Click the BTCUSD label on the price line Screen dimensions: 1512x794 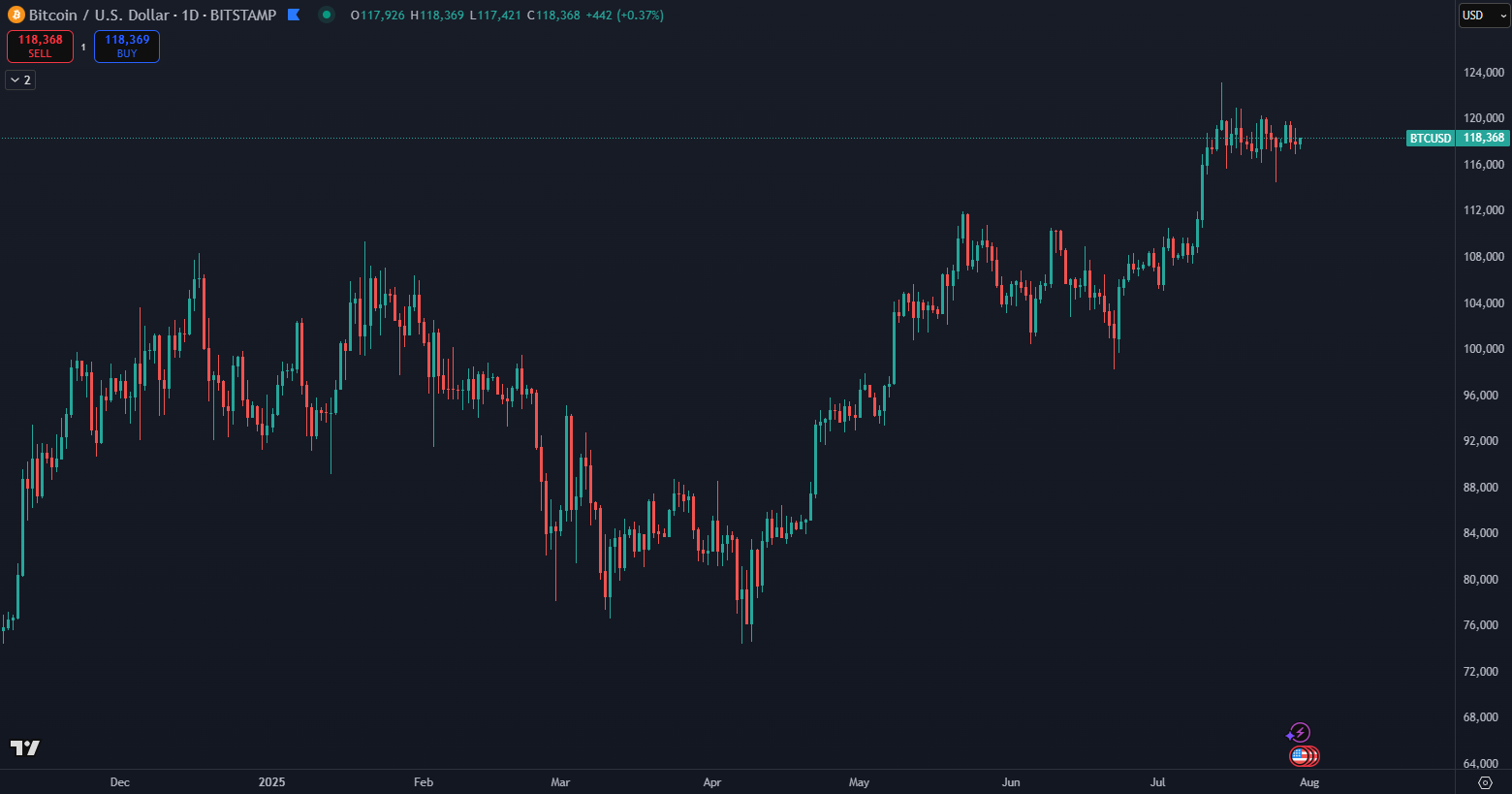click(x=1431, y=139)
